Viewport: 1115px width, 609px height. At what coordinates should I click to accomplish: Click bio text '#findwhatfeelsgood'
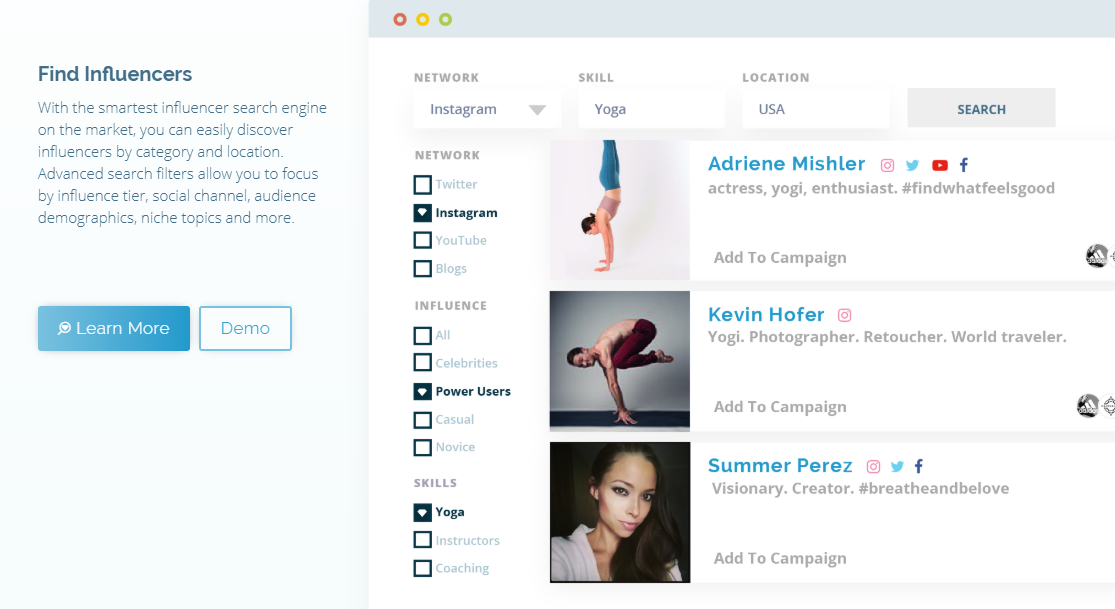point(978,189)
